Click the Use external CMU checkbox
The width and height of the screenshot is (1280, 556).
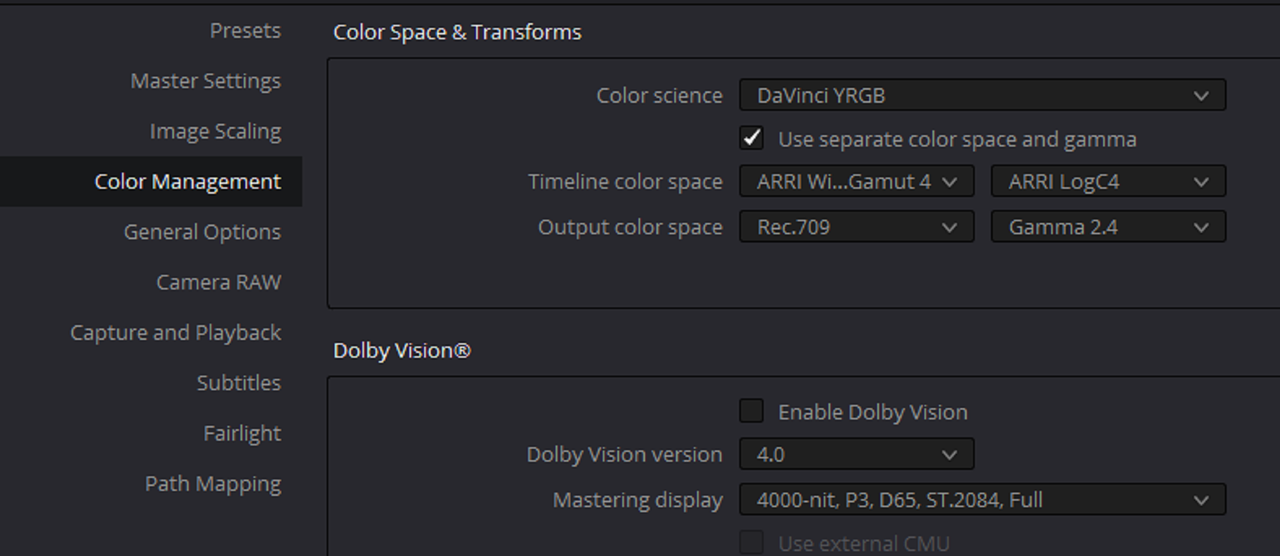[751, 543]
